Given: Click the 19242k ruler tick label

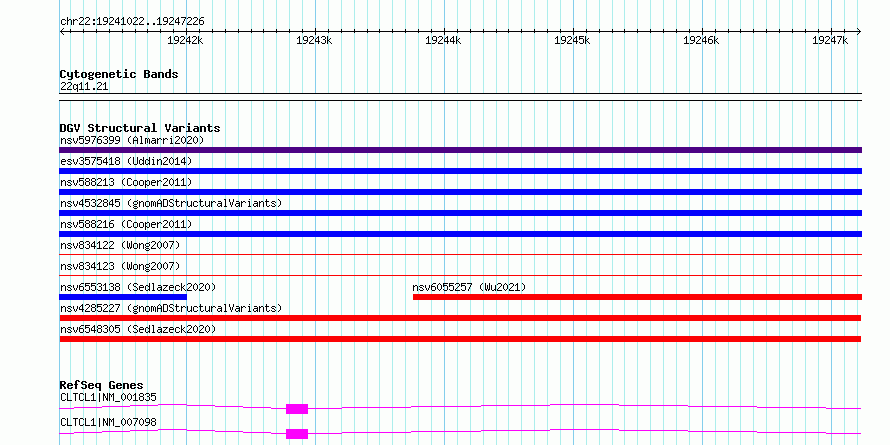Looking at the screenshot, I should click(185, 40).
